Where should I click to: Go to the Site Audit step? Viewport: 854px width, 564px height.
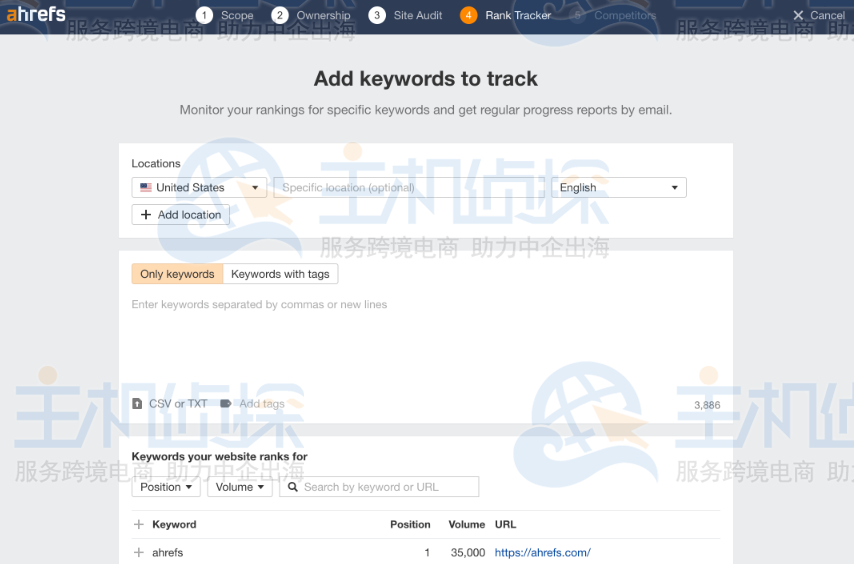417,15
